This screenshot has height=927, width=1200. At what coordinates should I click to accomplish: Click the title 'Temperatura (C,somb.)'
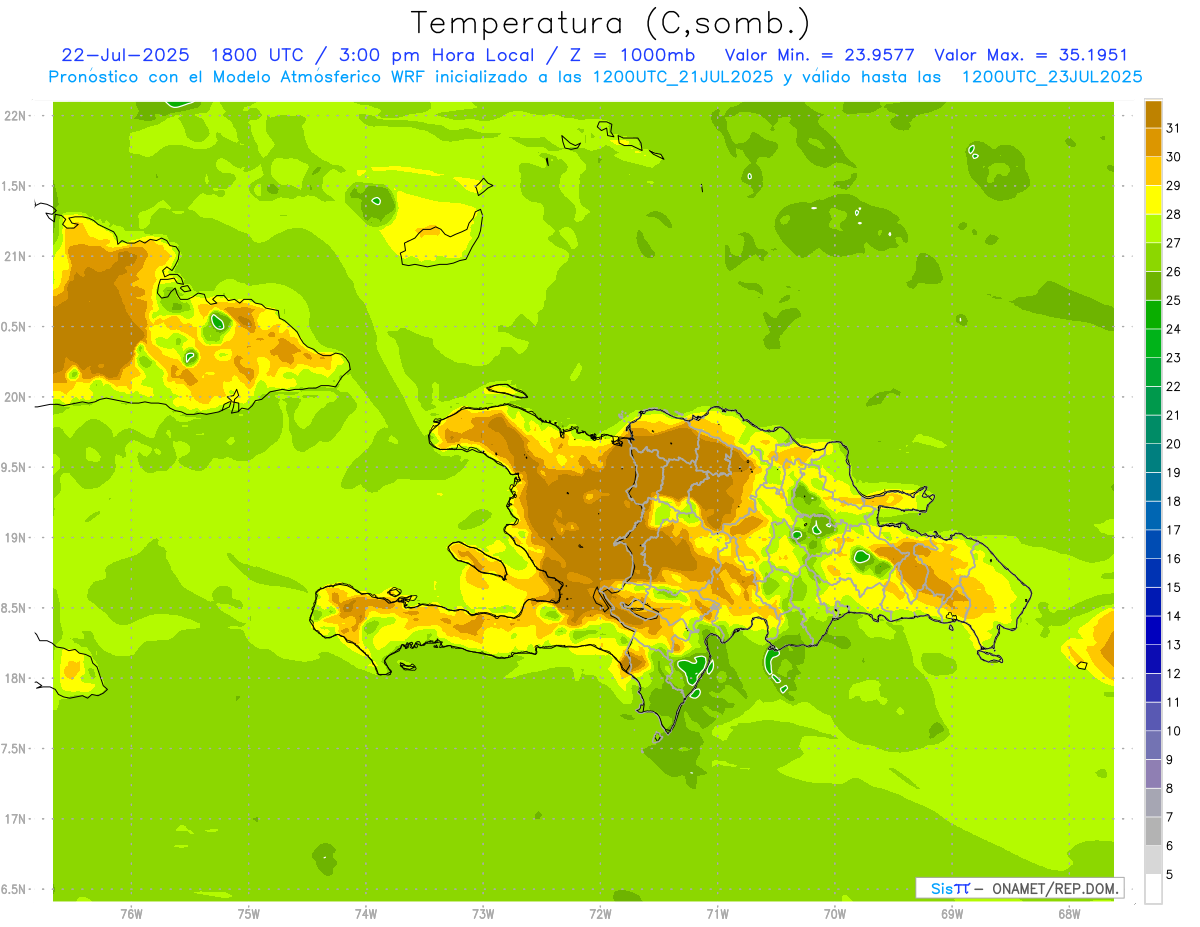pos(611,23)
